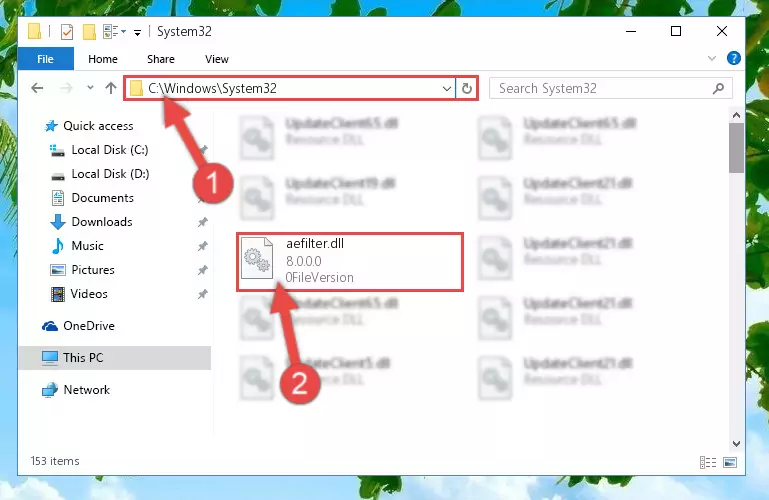Click the Forward navigation arrow
The image size is (769, 500).
point(66,88)
